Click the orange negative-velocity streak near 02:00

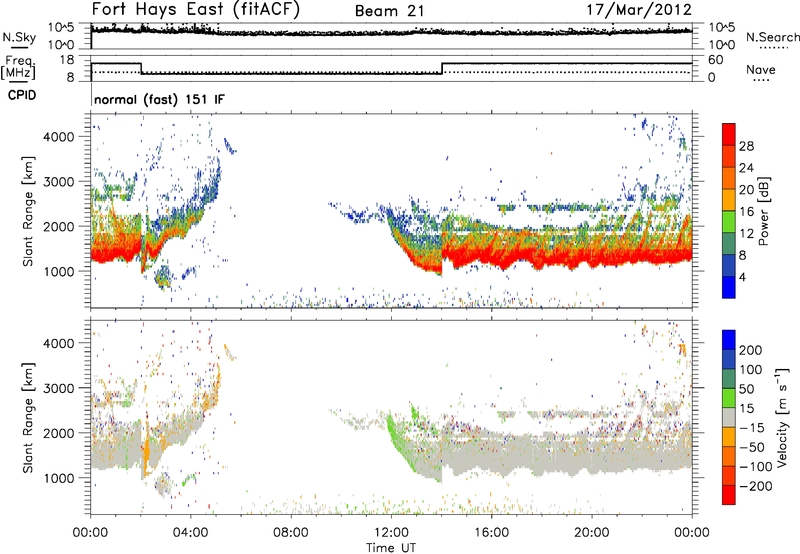pos(146,449)
